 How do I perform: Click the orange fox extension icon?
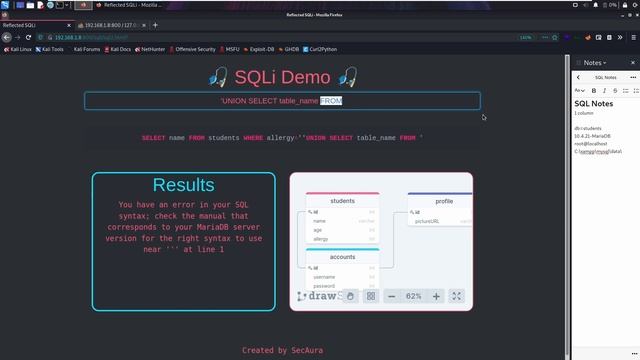pyautogui.click(x=588, y=38)
